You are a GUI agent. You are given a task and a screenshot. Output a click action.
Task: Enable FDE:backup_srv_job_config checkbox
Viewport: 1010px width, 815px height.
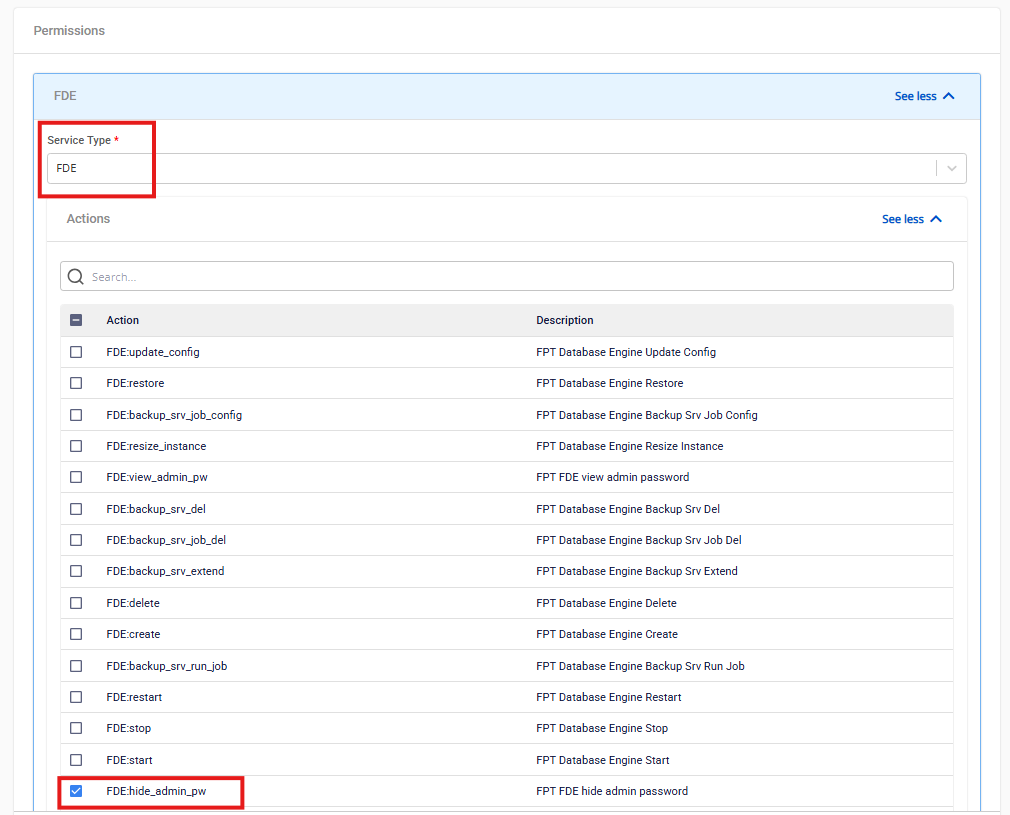click(76, 415)
